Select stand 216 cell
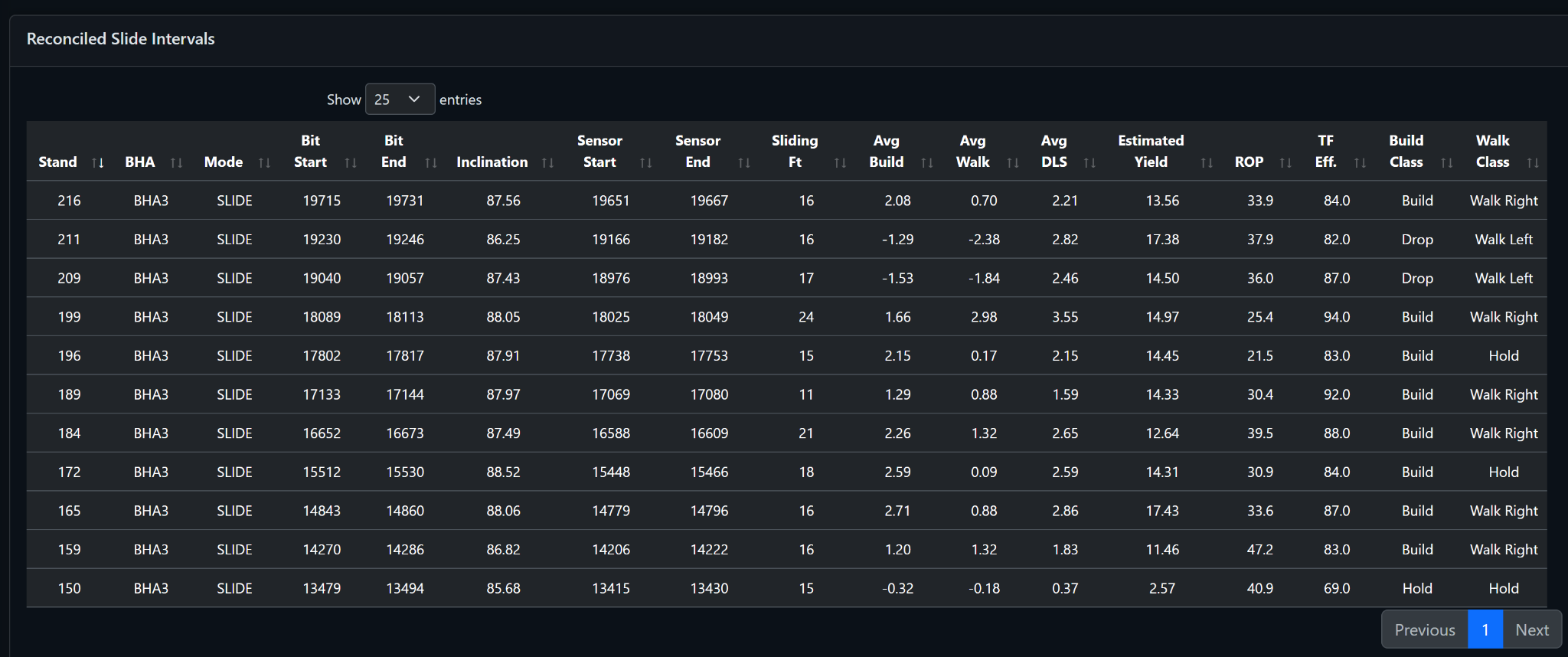The image size is (1568, 657). pos(70,201)
